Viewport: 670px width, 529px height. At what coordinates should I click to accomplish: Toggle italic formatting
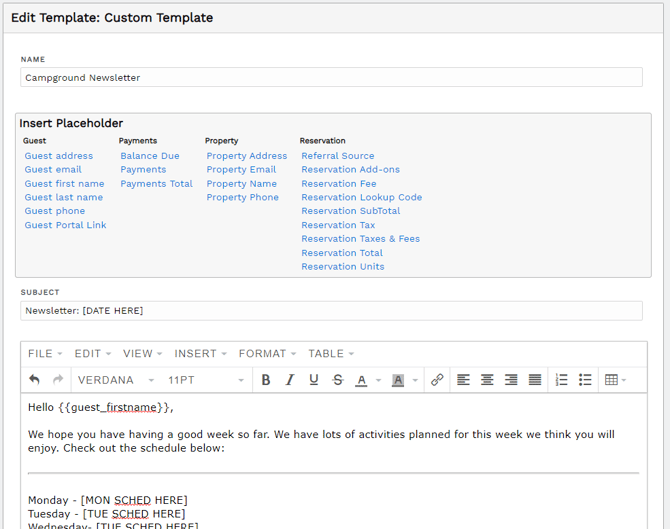[x=290, y=379]
